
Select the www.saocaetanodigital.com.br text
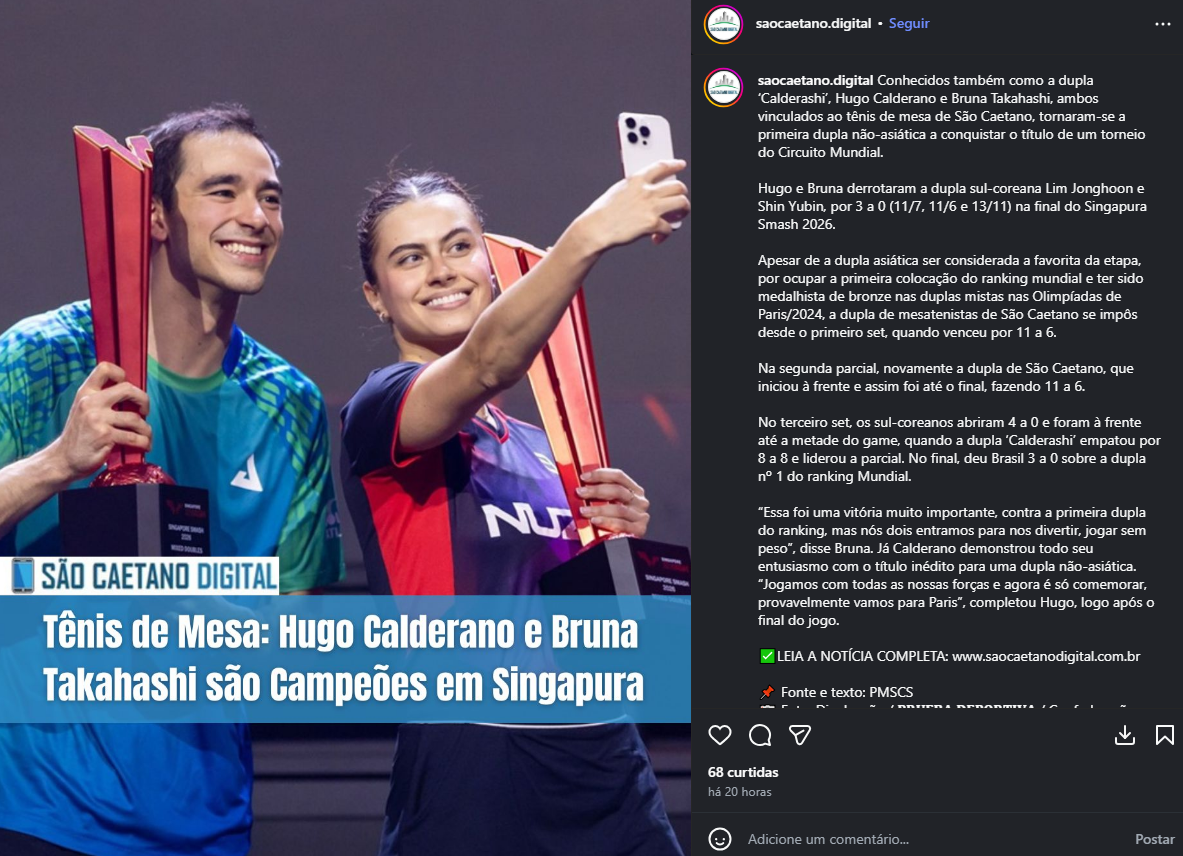(x=1046, y=656)
